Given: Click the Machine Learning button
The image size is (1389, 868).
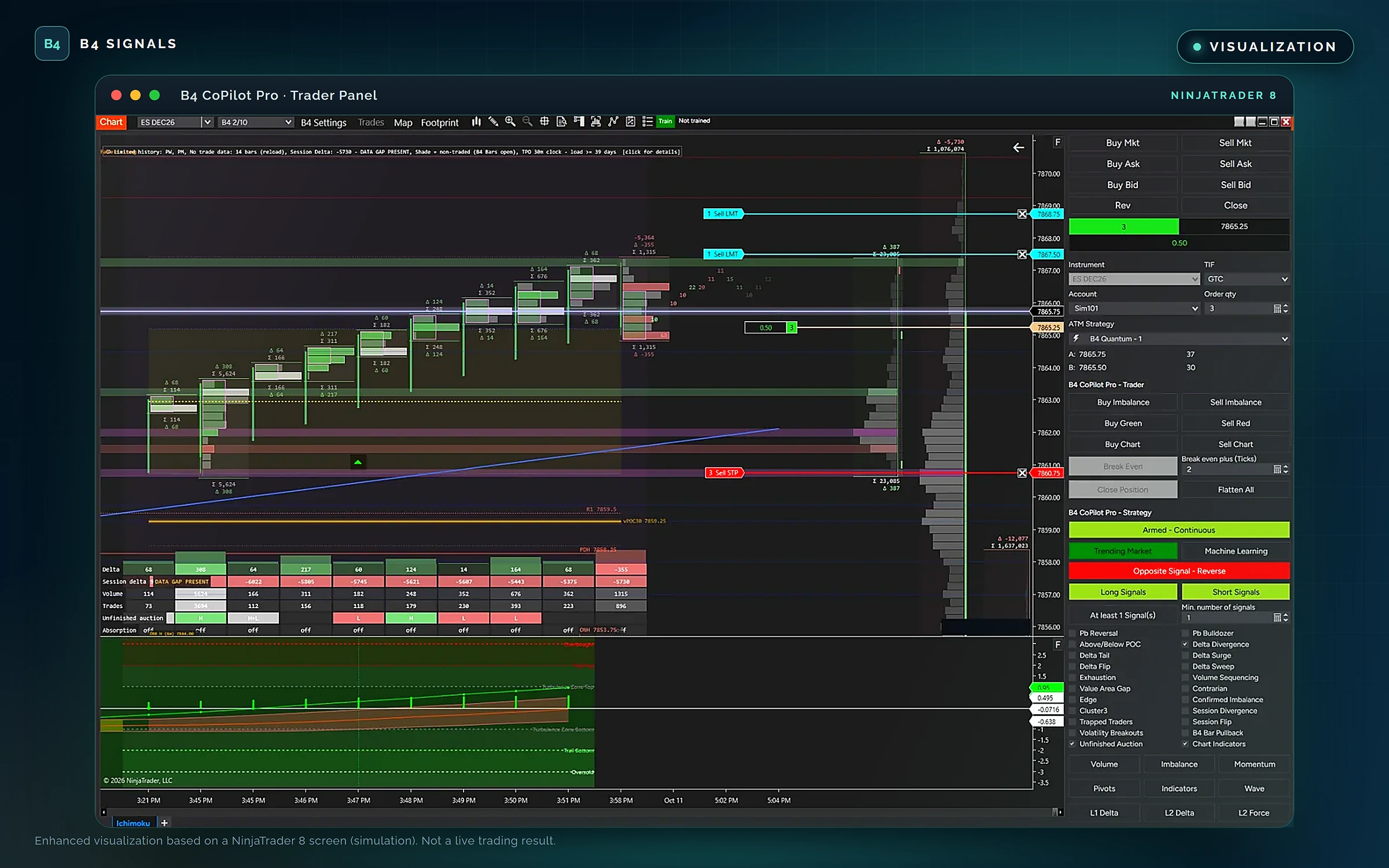Looking at the screenshot, I should tap(1236, 551).
